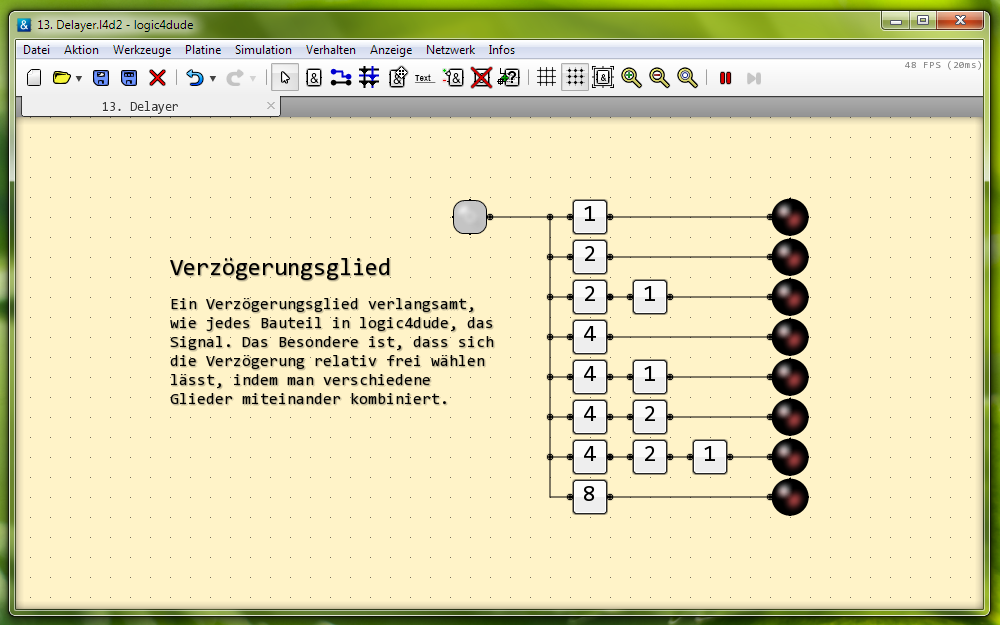
Task: Save the current board
Action: point(101,78)
